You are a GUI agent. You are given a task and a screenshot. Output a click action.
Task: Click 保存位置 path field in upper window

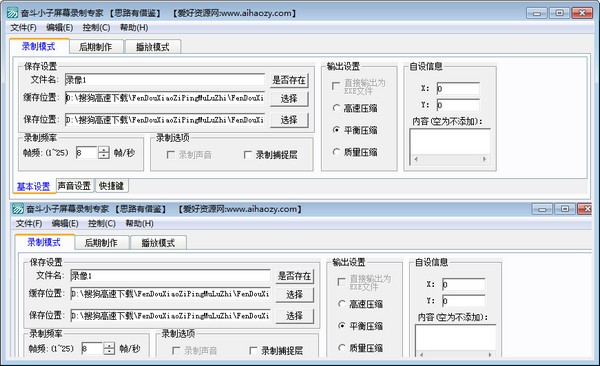point(165,120)
